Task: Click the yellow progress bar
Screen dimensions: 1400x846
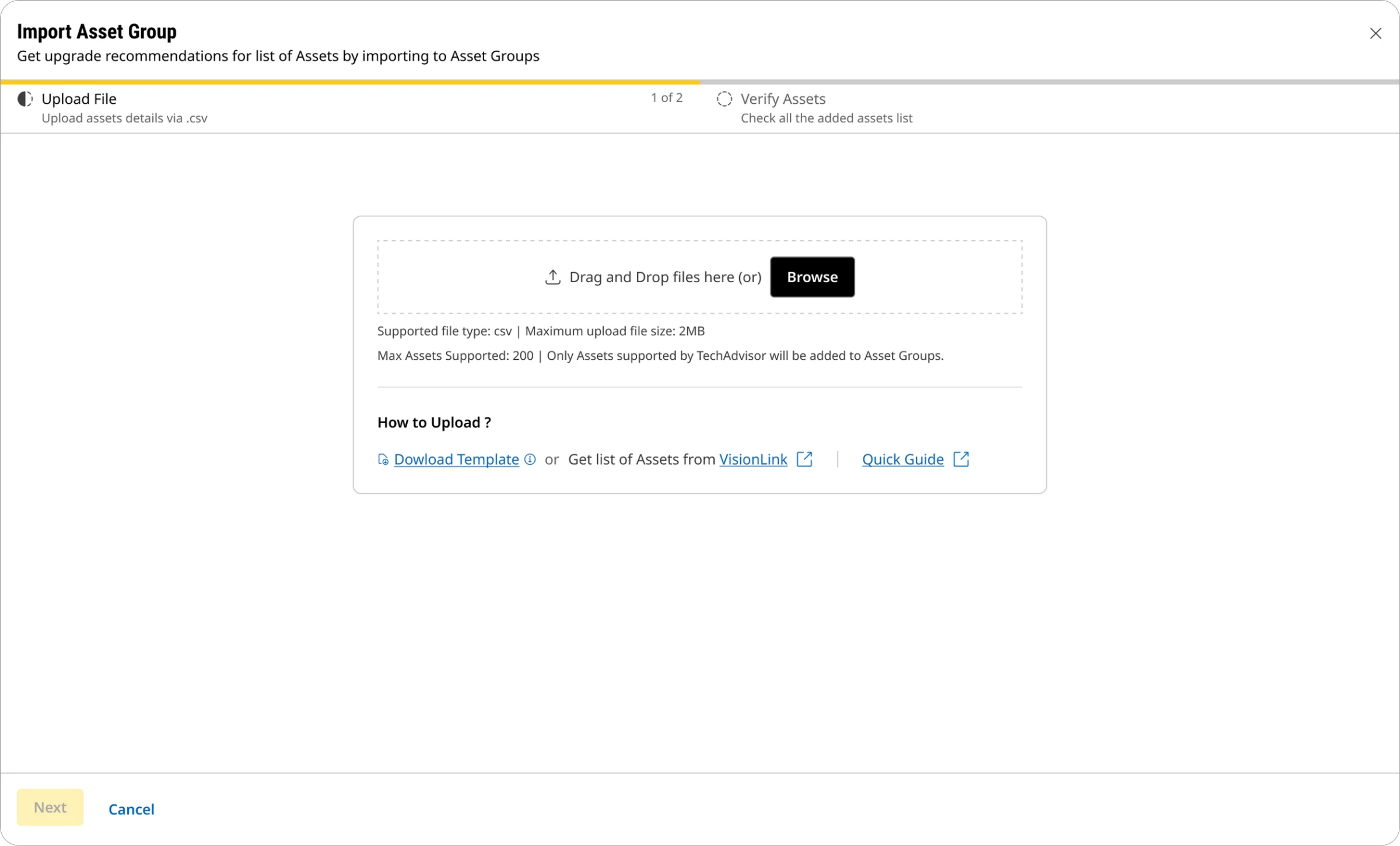Action: coord(350,82)
